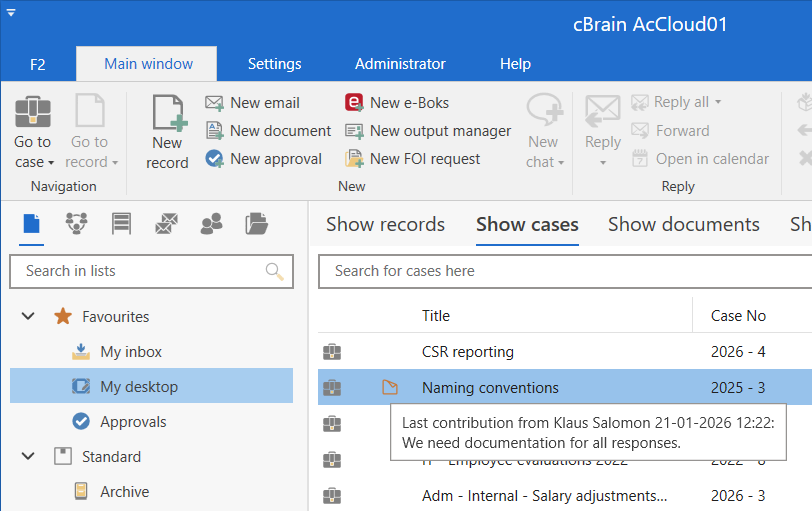This screenshot has height=511, width=812.
Task: Click the large Reply envelope icon
Action: pos(603,111)
